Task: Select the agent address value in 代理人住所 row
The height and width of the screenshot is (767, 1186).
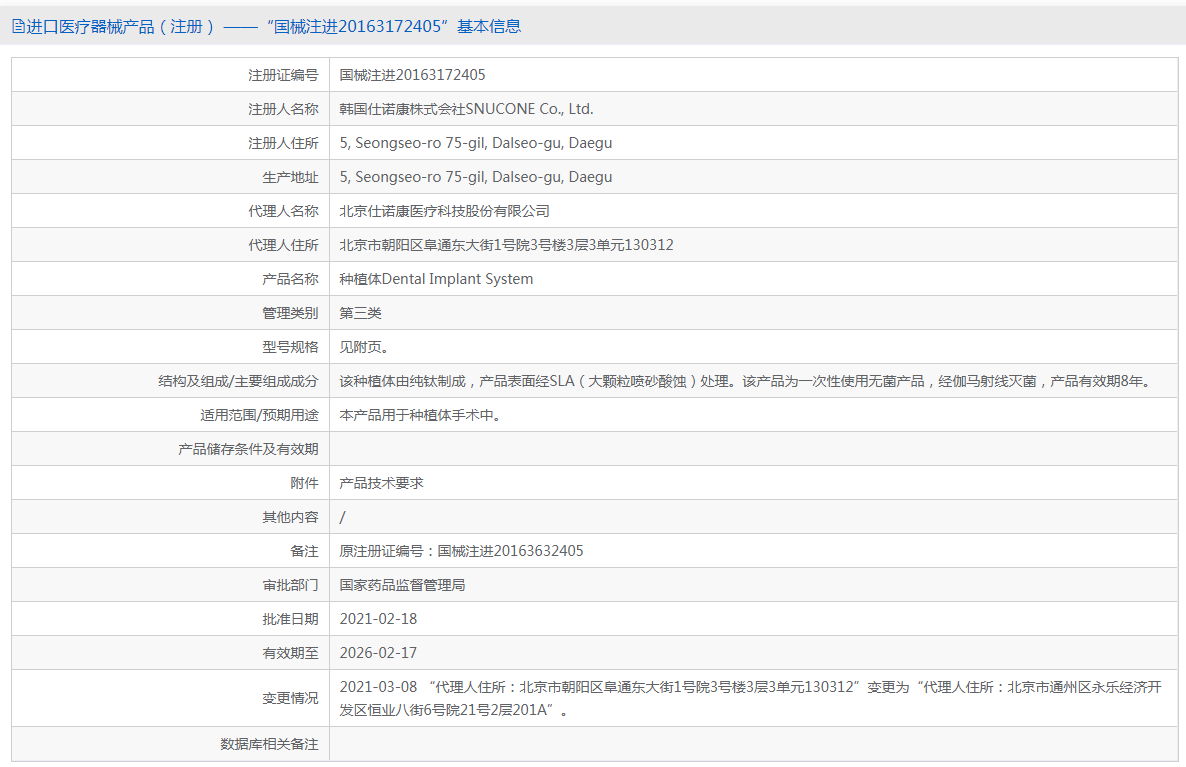Action: tap(506, 245)
